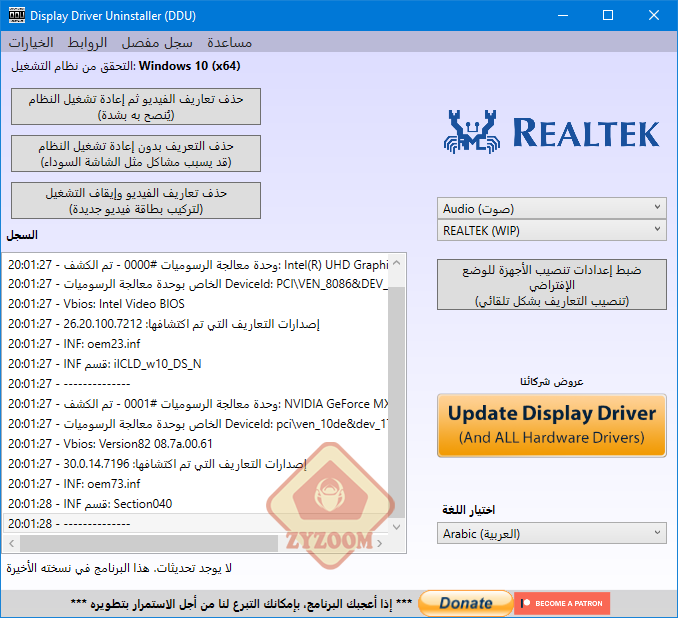Open the REALTEK (WIP) vendor dropdown

[x=552, y=230]
